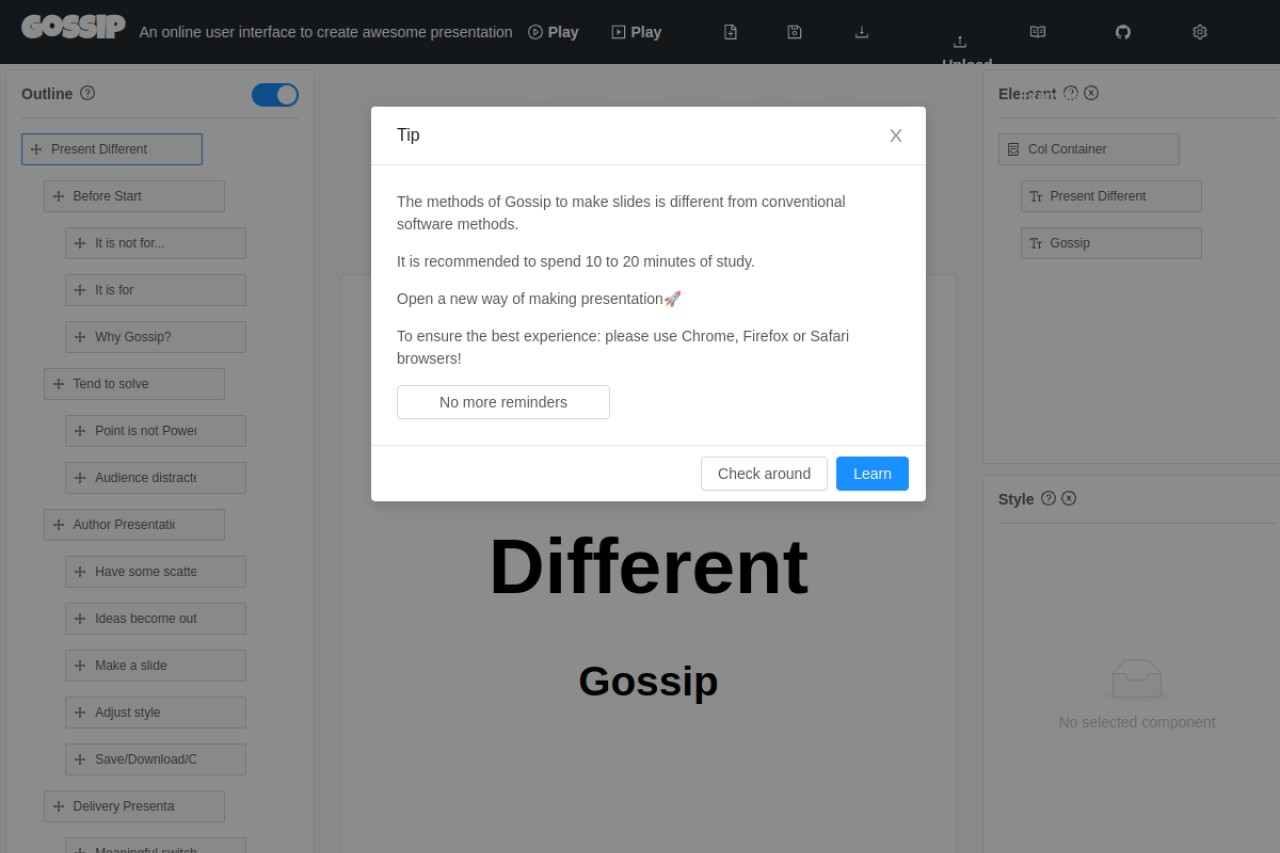The image size is (1280, 853).
Task: Click the Tip dialog title text
Action: click(408, 135)
